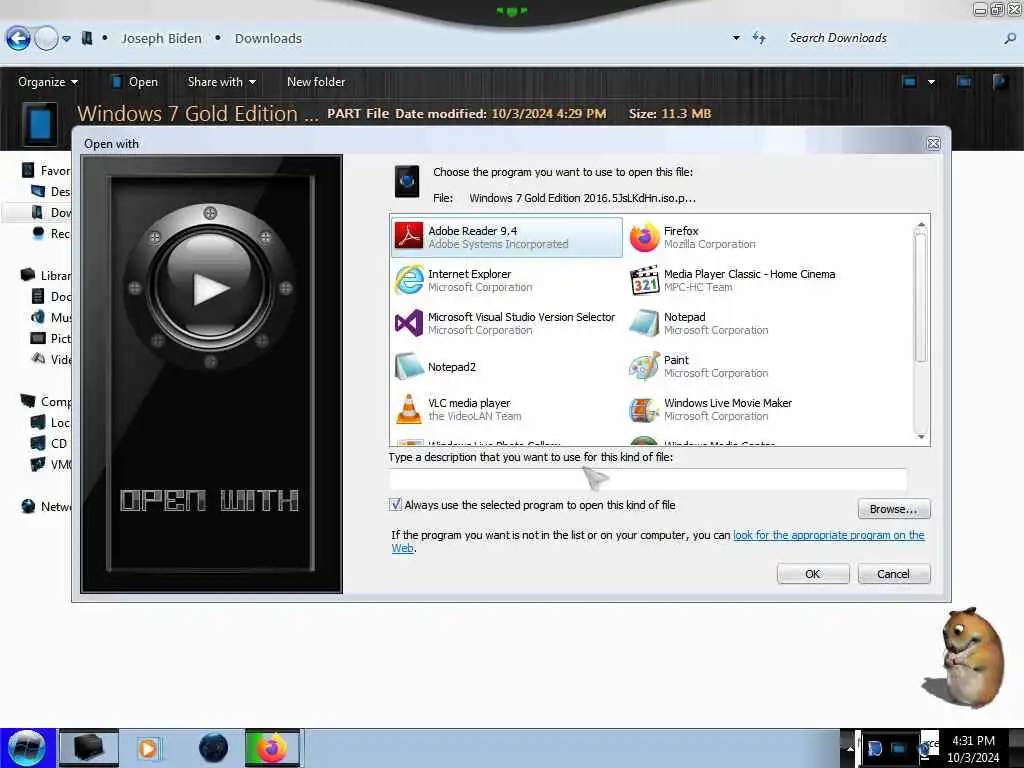Select Media Player Classic Home Cinema icon
Image resolution: width=1024 pixels, height=768 pixels.
pos(644,280)
